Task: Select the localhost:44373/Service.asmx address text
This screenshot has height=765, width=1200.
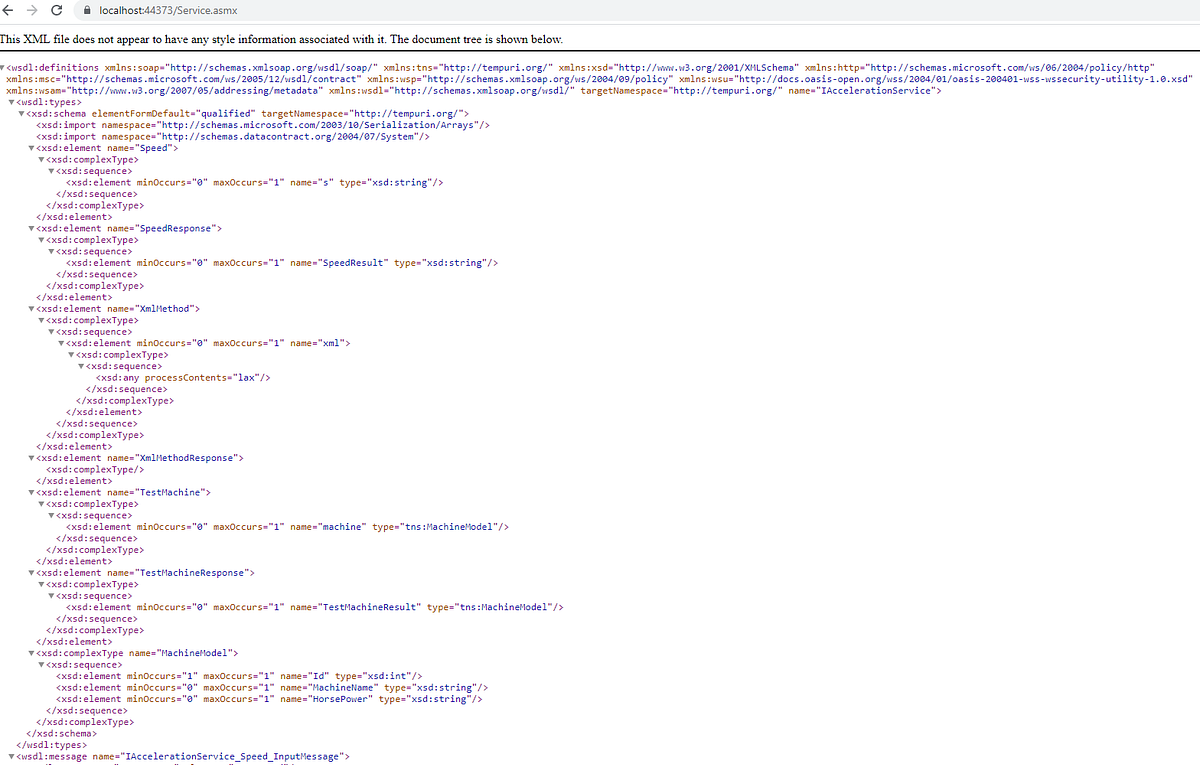Action: pos(170,10)
